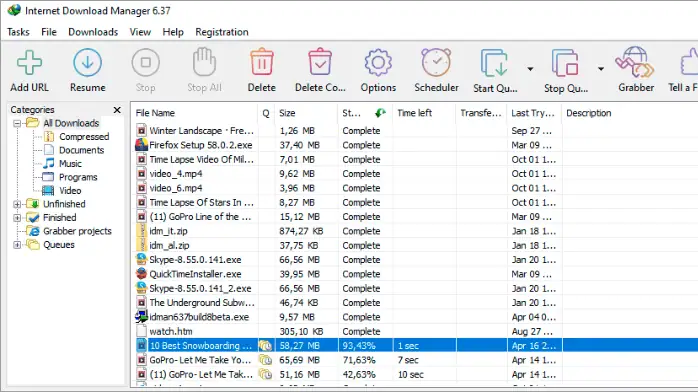Image resolution: width=698 pixels, height=392 pixels.
Task: Click QuickTimeInstaller.exe file icon
Action: tap(142, 274)
